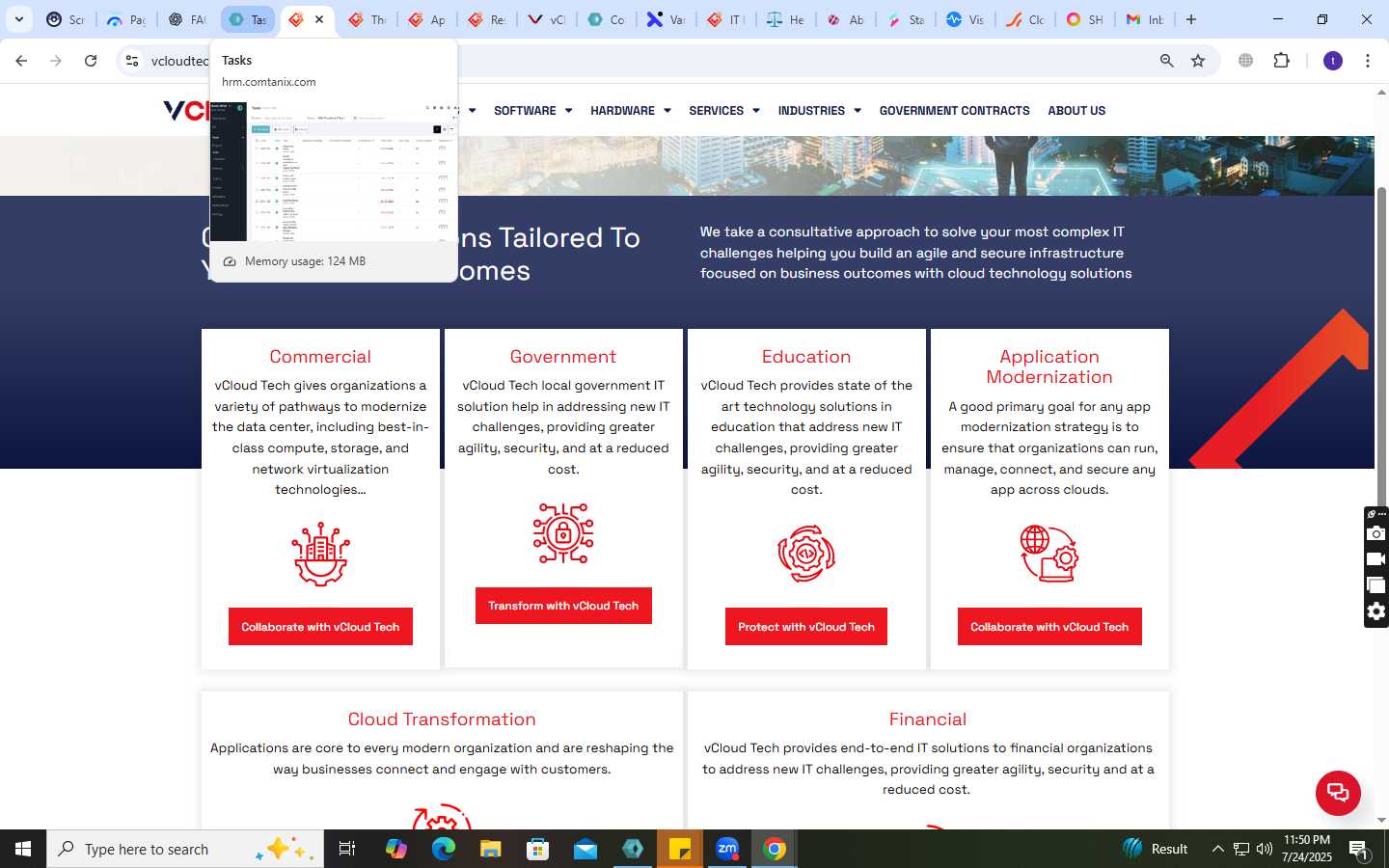
Task: Open the Education card heading
Action: (806, 357)
